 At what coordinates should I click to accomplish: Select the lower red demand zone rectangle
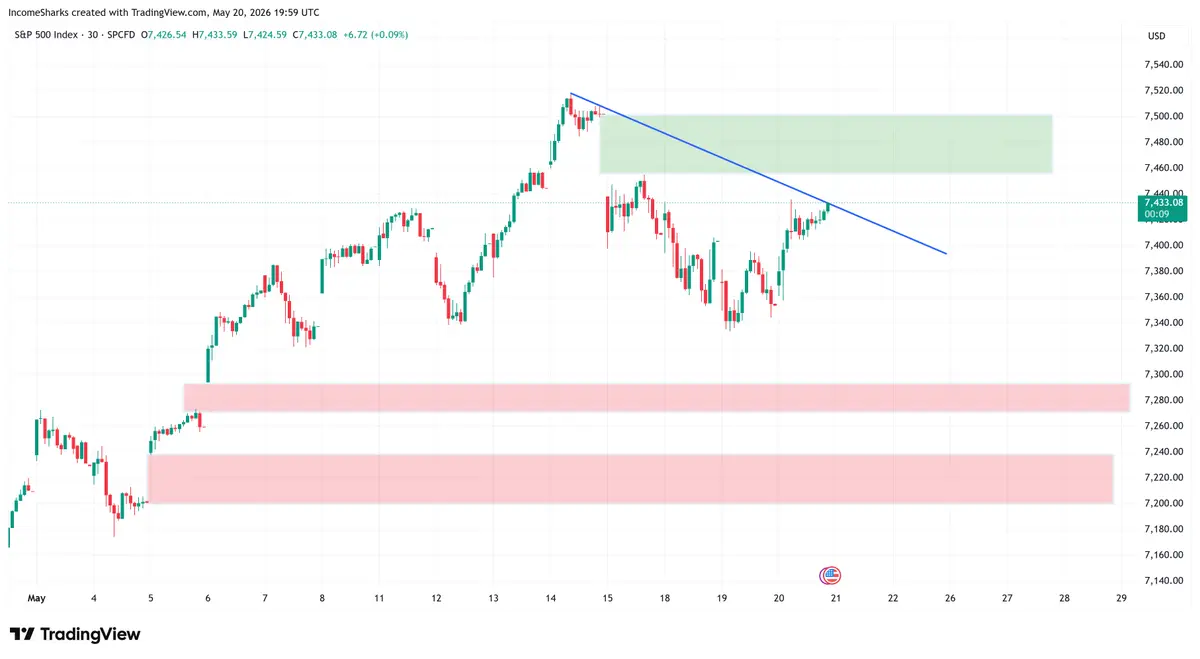[x=630, y=479]
